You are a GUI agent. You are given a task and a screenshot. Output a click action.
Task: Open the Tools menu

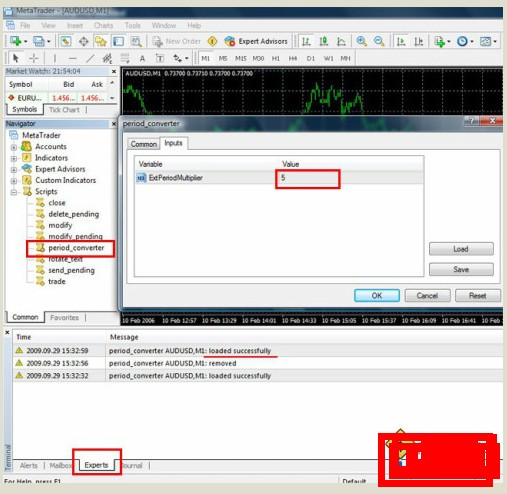133,26
